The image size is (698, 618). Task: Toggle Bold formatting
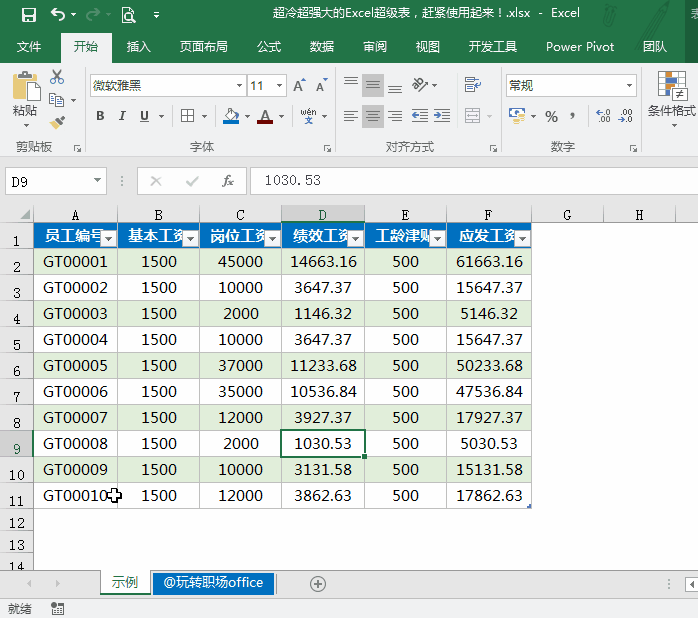pyautogui.click(x=100, y=116)
